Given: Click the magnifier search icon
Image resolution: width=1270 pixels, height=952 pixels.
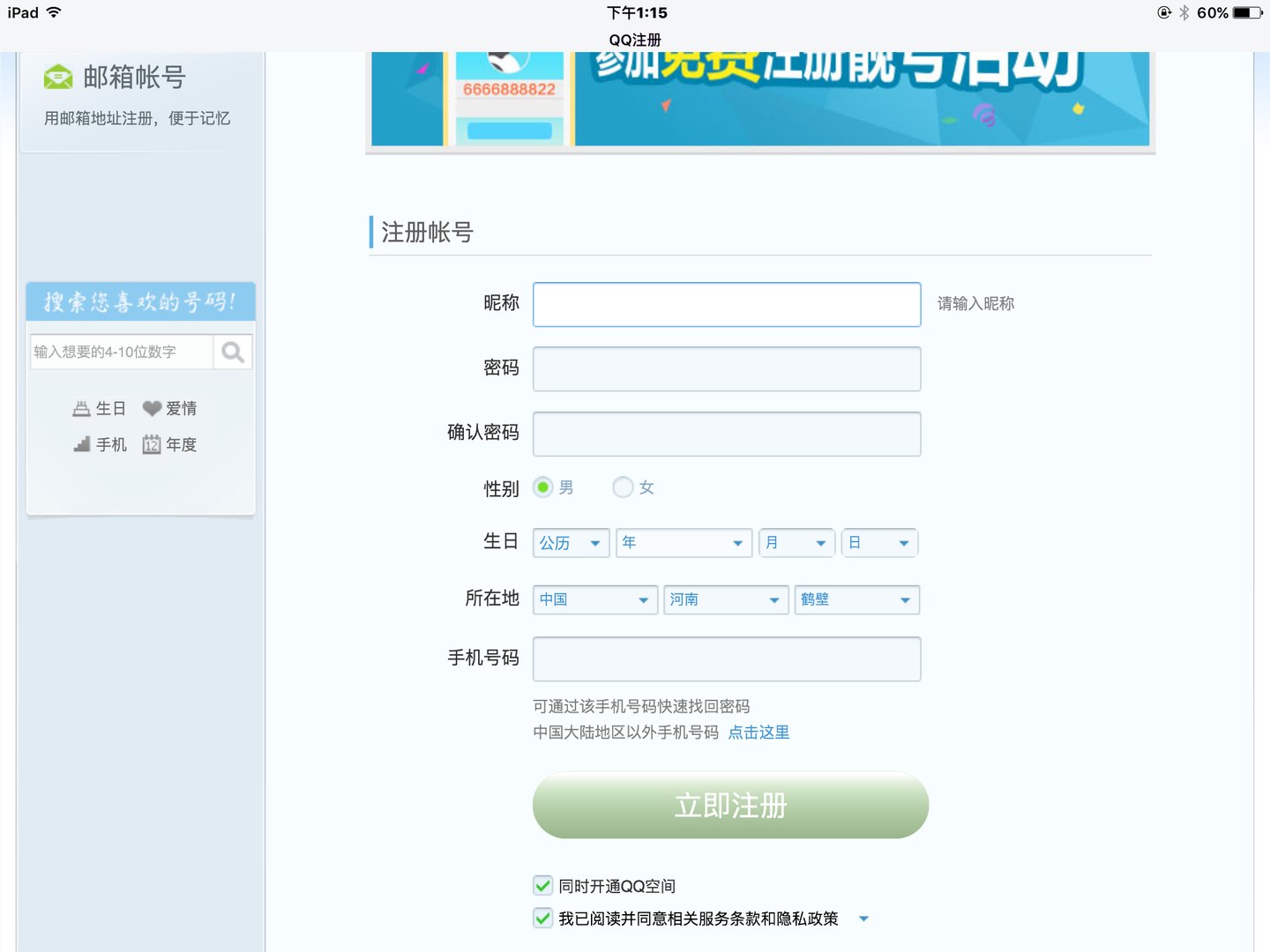Looking at the screenshot, I should tap(232, 352).
